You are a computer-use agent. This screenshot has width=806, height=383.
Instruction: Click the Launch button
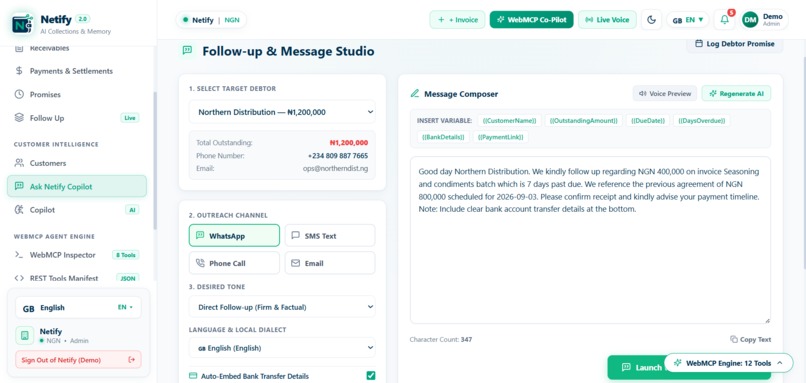pyautogui.click(x=635, y=368)
